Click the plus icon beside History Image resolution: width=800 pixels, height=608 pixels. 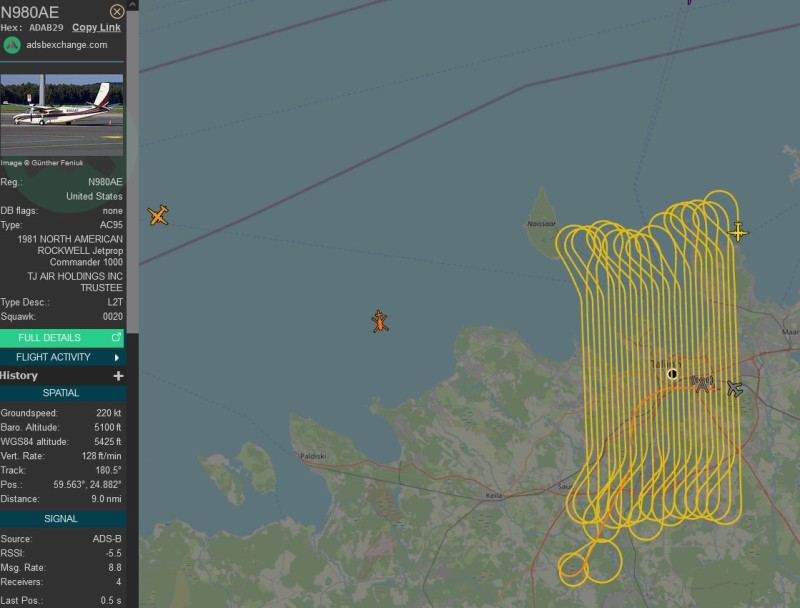[x=119, y=376]
